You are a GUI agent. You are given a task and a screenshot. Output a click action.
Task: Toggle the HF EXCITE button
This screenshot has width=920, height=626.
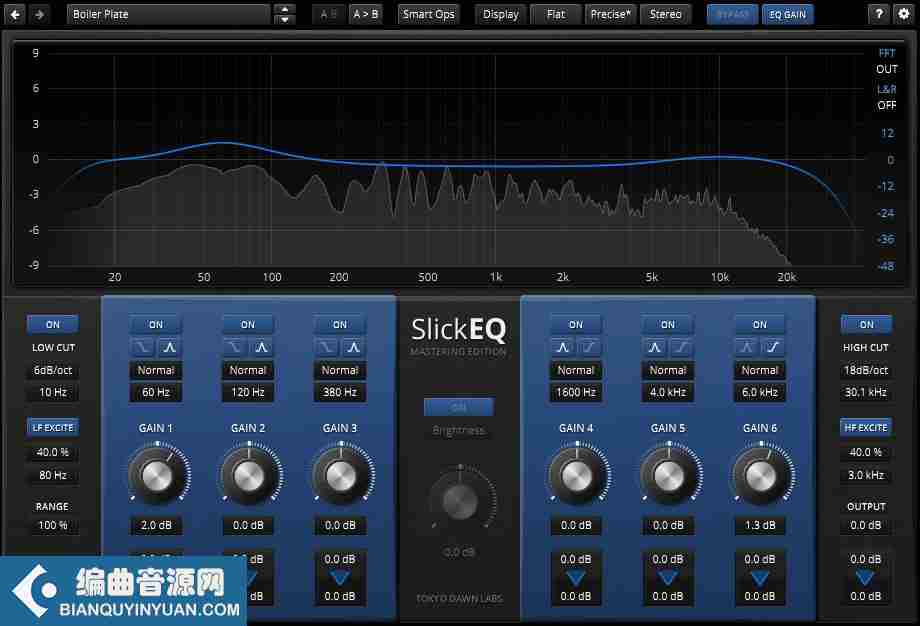tap(866, 428)
